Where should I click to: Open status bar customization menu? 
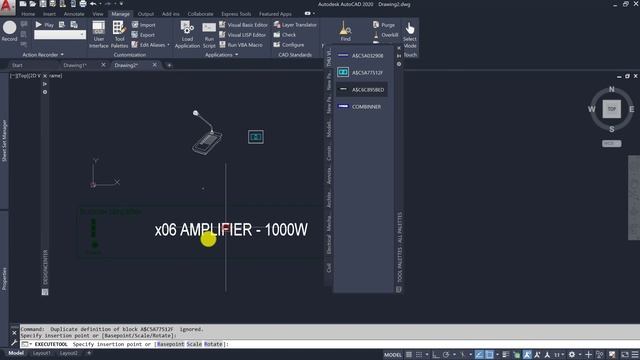[x=635, y=355]
